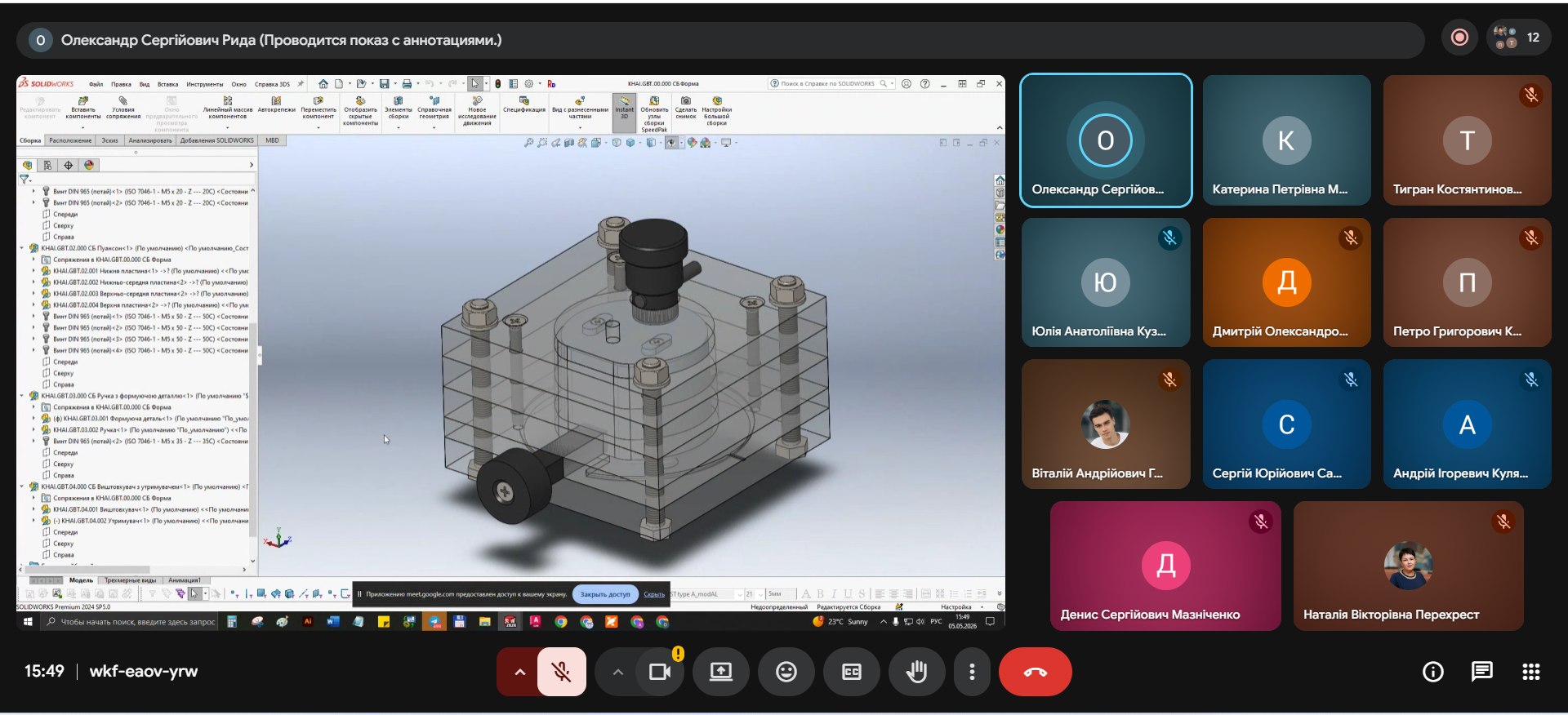The width and height of the screenshot is (1568, 715).
Task: Click Show hidden components (Отобразить скрытые) tool
Action: 360,111
